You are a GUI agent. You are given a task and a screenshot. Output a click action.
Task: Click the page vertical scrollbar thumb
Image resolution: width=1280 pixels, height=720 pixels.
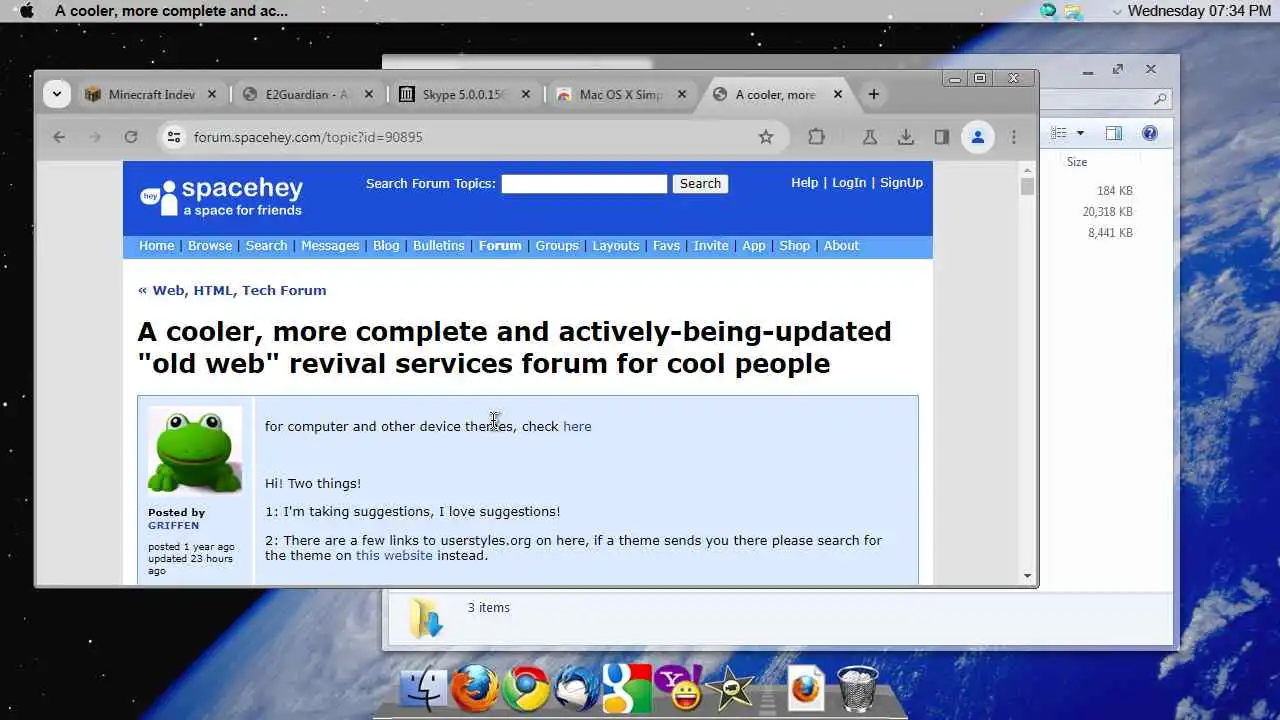pyautogui.click(x=1027, y=187)
